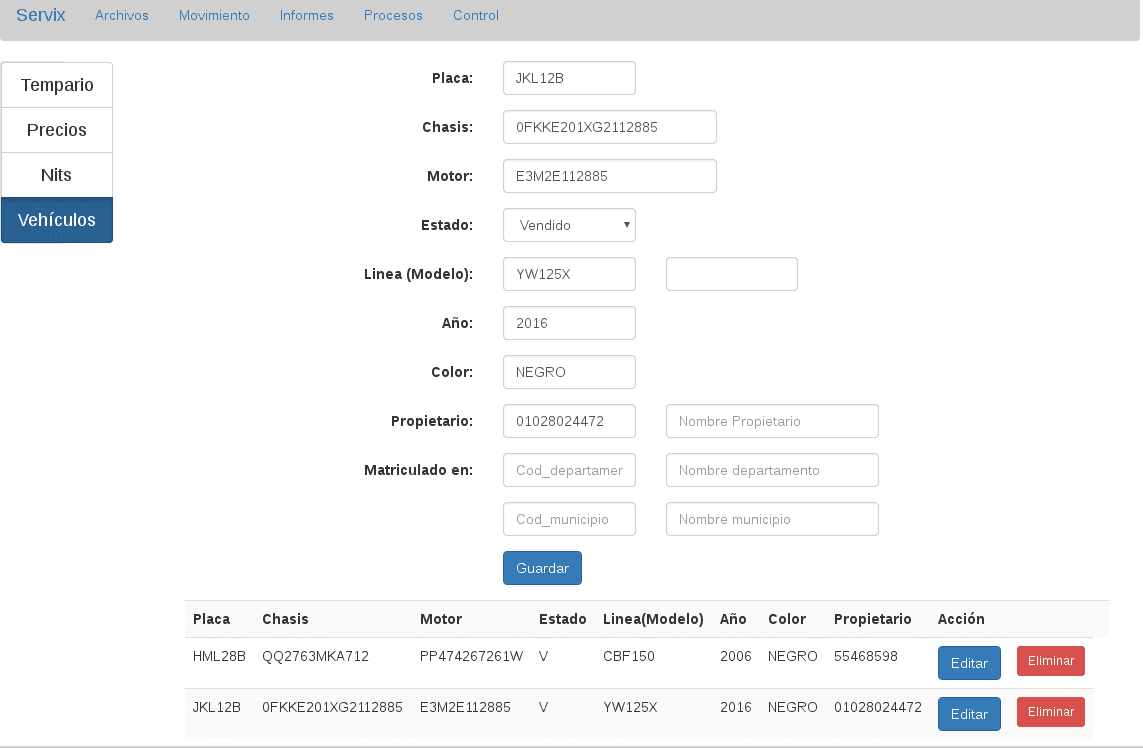Eliminate the JKL12B vehicle row
The width and height of the screenshot is (1143, 748).
[x=1050, y=712]
